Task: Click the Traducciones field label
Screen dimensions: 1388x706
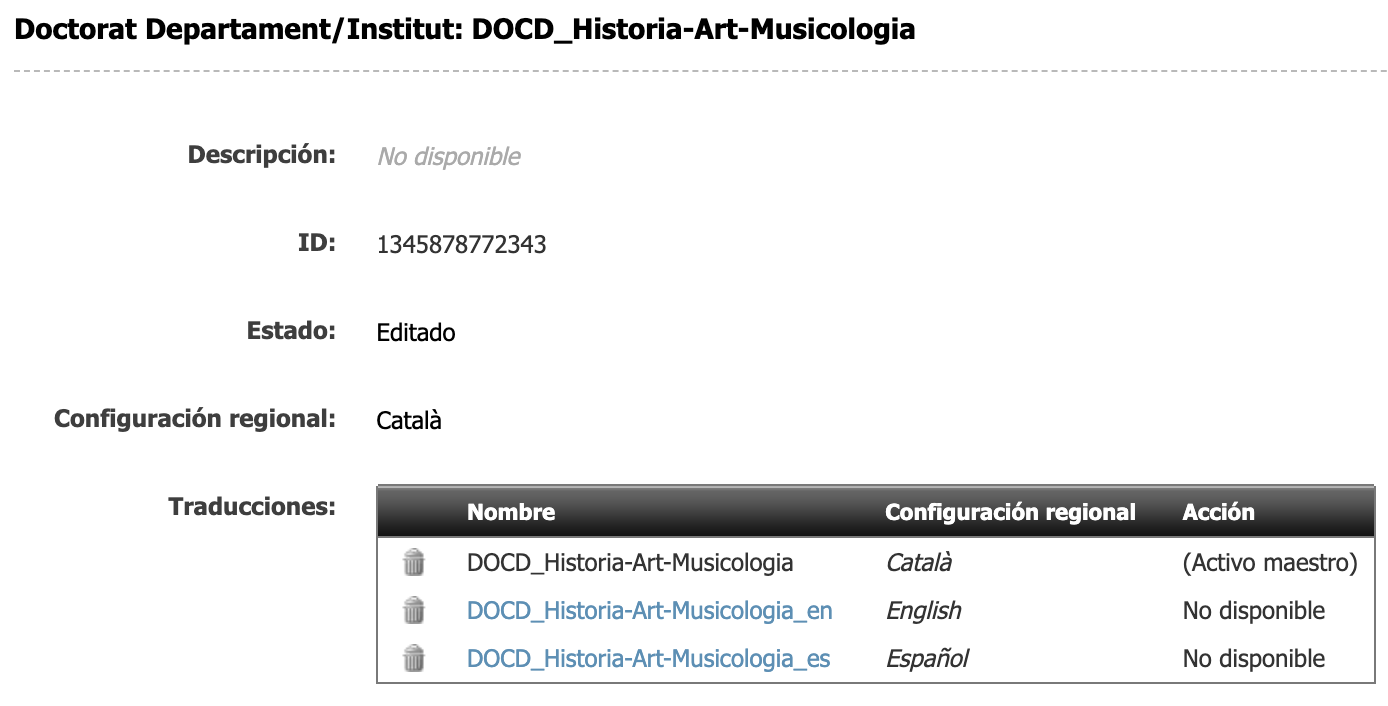Action: point(251,506)
